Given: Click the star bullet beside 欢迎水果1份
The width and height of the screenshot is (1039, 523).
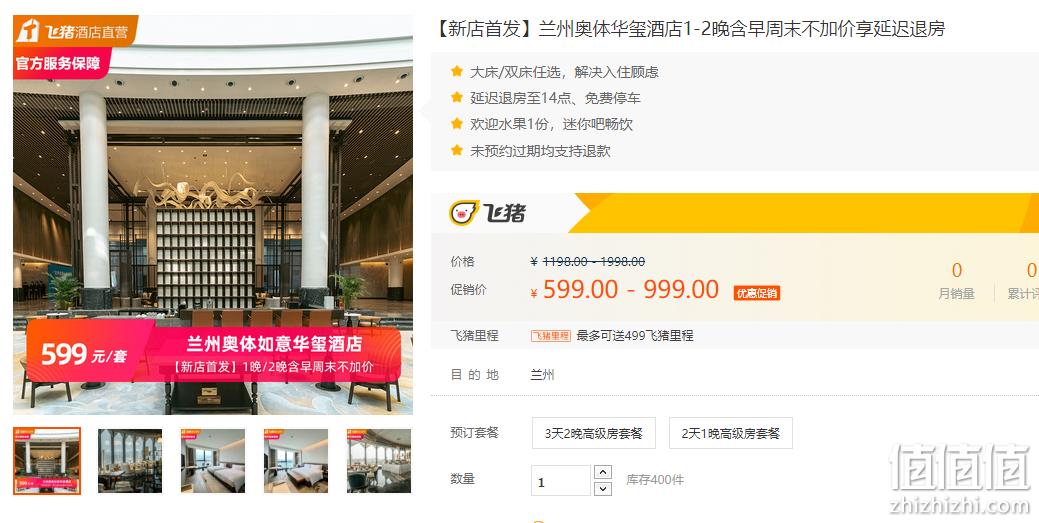Looking at the screenshot, I should [457, 123].
